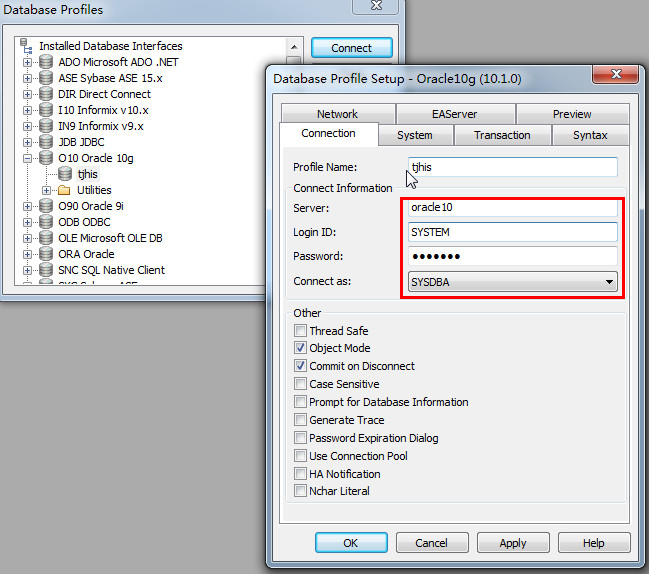
Task: Click the Login ID input field
Action: (512, 232)
